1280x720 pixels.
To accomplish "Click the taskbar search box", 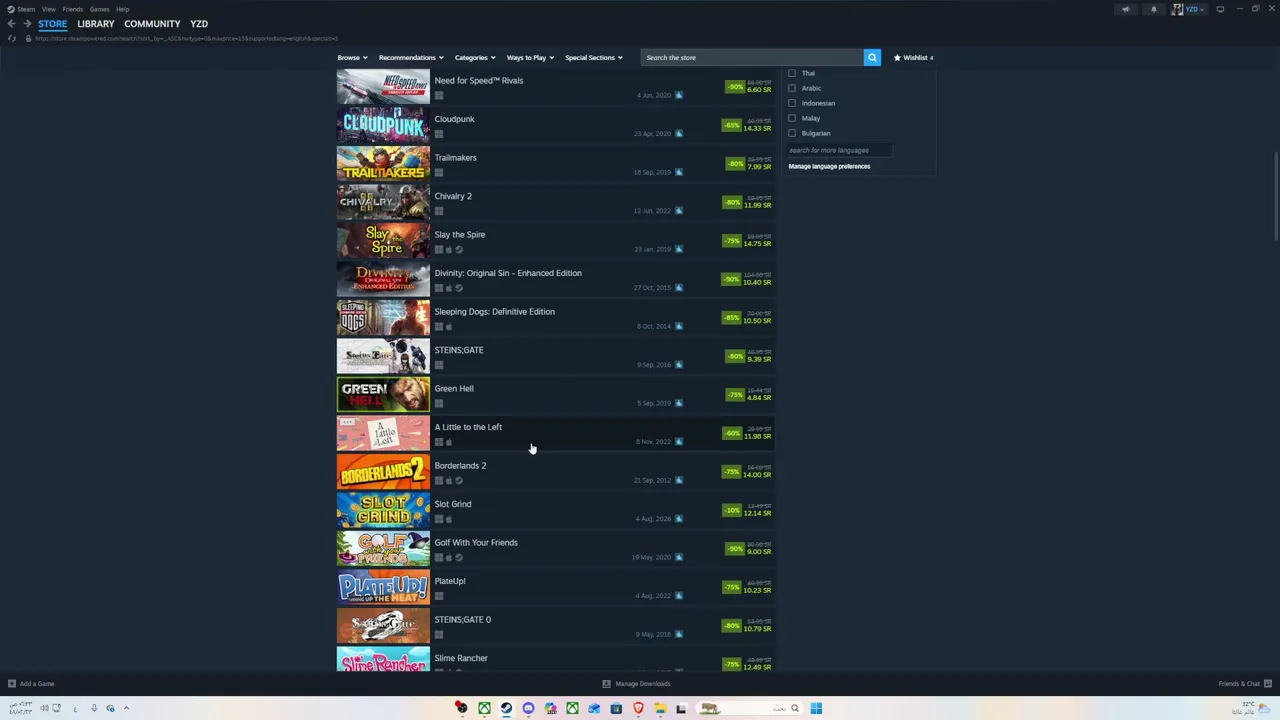I will pos(750,709).
